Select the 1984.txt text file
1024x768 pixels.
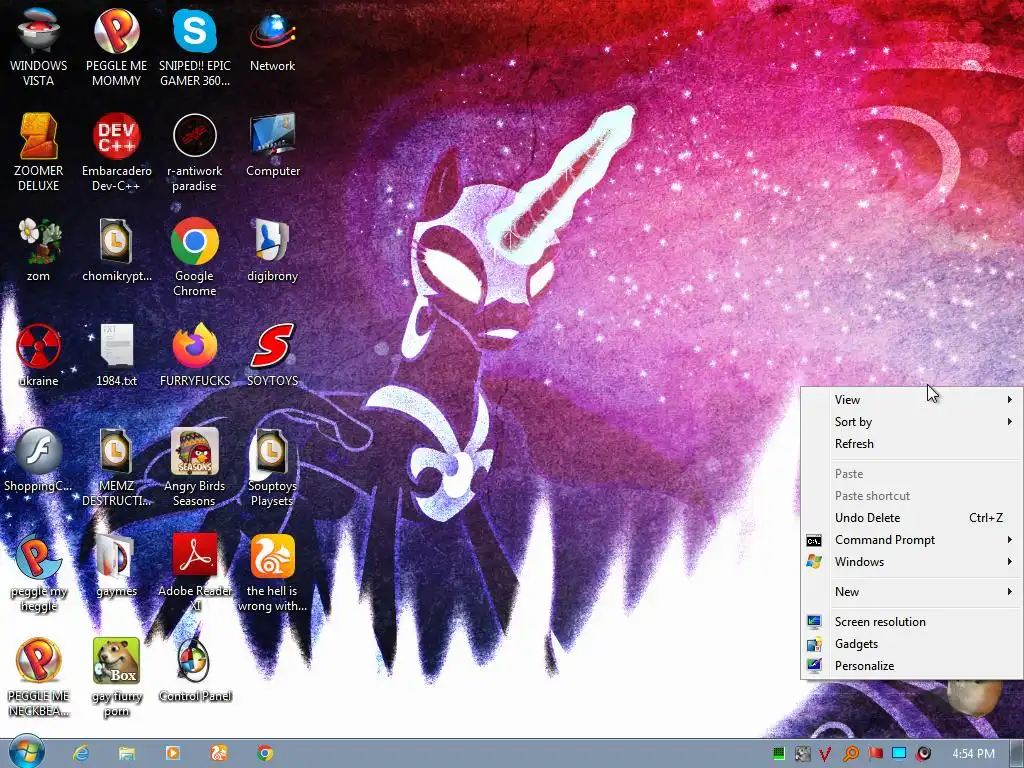[x=116, y=355]
